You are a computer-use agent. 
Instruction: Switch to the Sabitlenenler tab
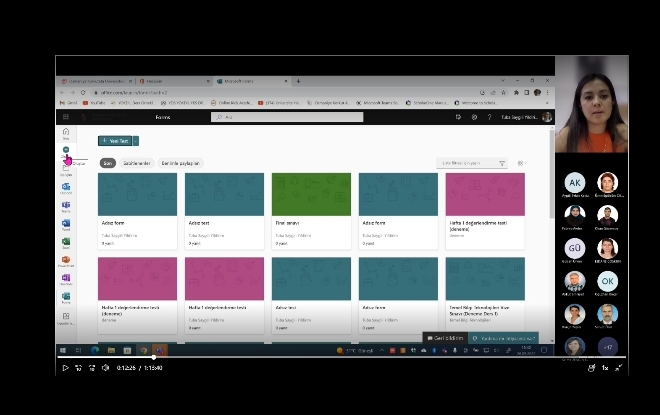(137, 163)
